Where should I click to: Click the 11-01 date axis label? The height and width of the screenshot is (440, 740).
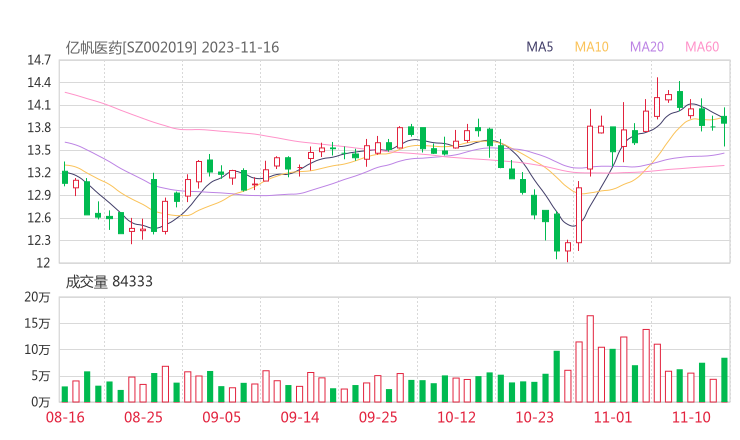pyautogui.click(x=613, y=417)
